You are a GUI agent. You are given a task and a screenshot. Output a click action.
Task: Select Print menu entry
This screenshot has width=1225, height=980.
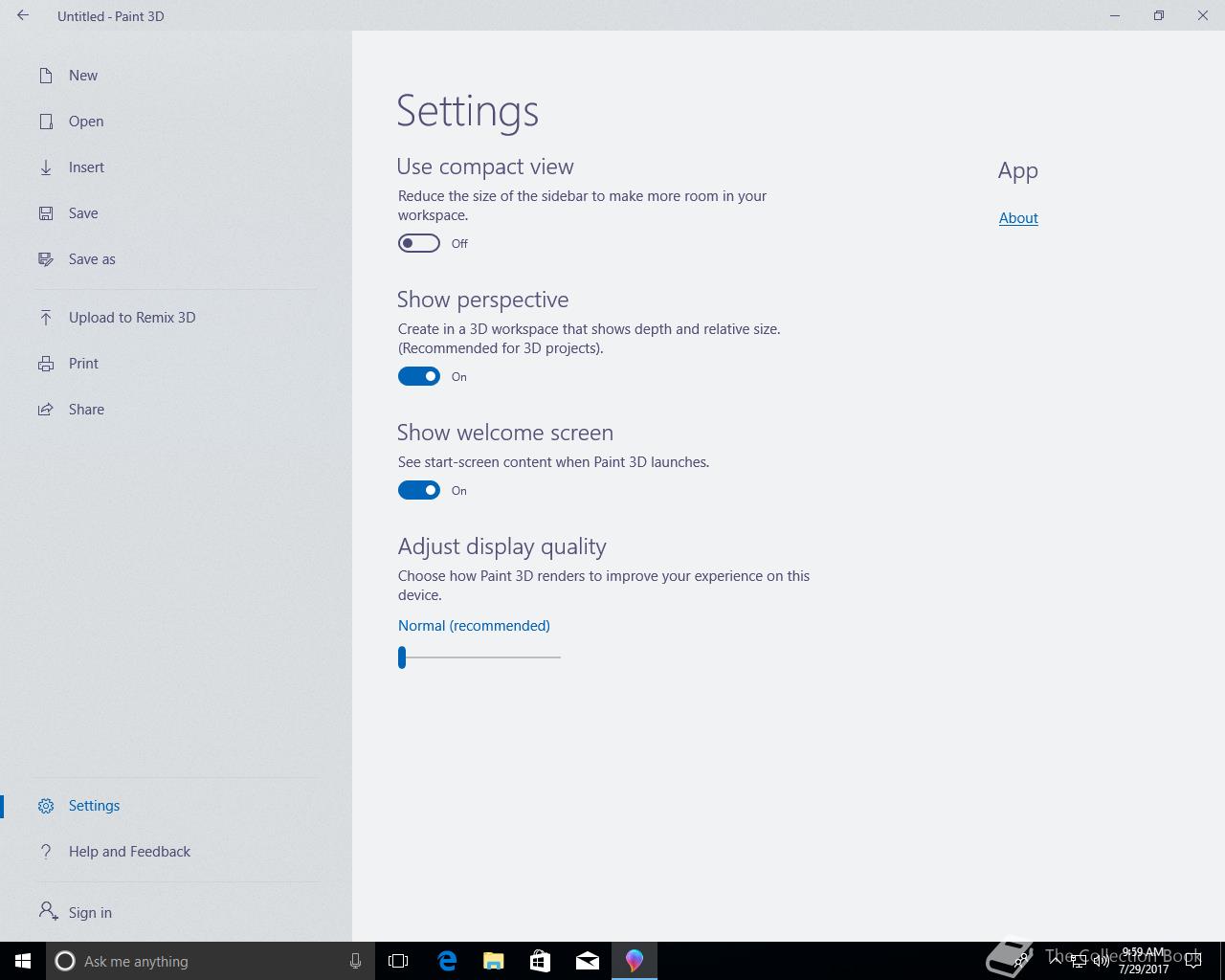176,364
